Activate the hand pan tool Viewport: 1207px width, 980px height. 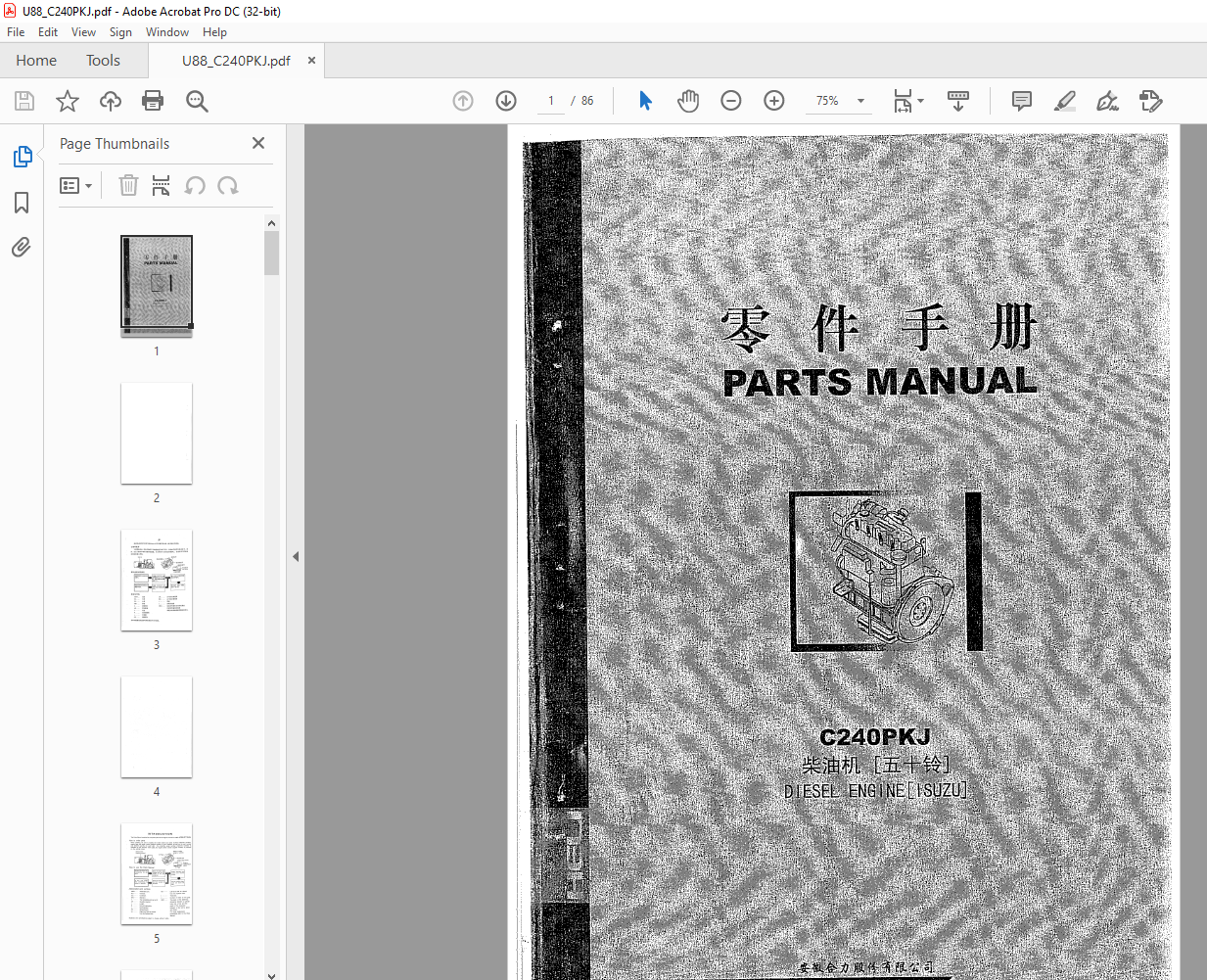point(688,101)
